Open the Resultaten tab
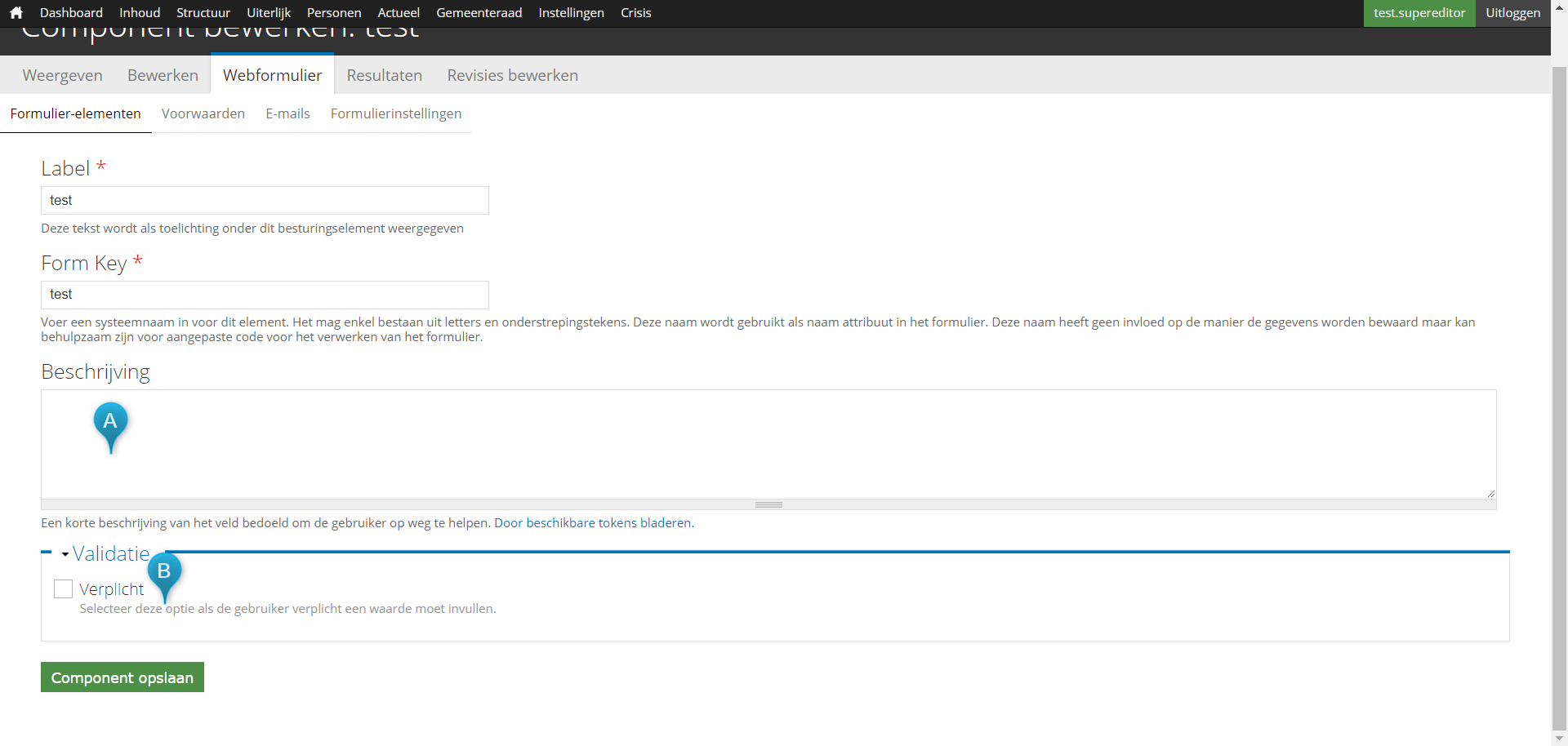The height and width of the screenshot is (746, 1568). pos(384,75)
